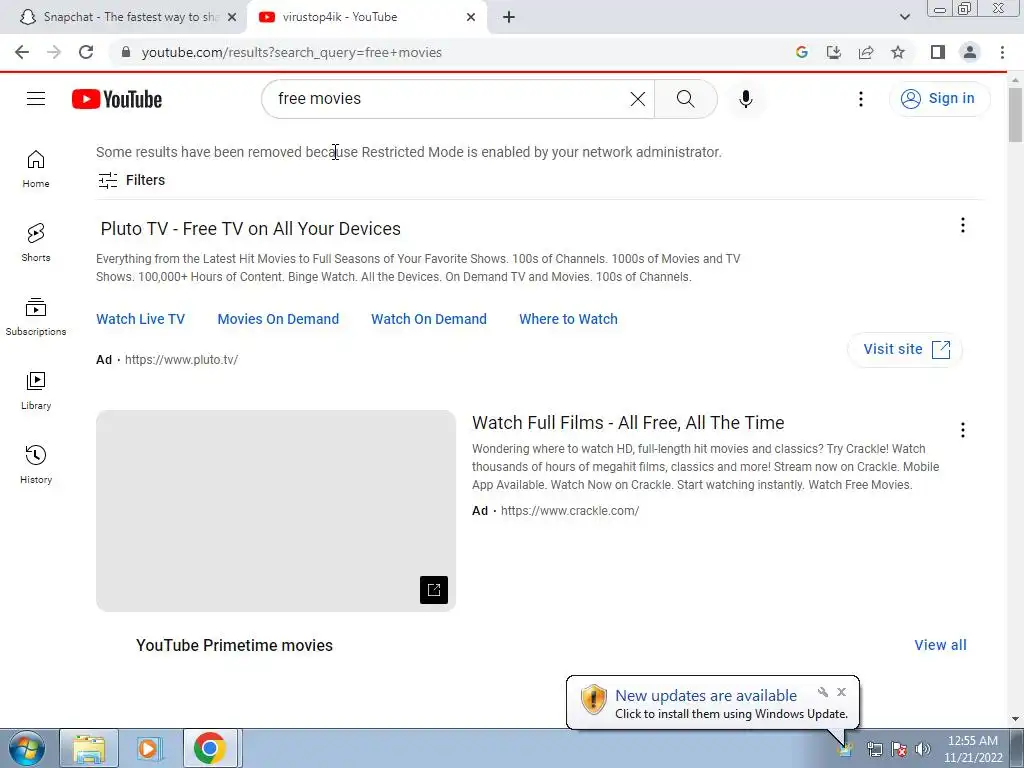Open the Where to Watch link

pos(568,319)
